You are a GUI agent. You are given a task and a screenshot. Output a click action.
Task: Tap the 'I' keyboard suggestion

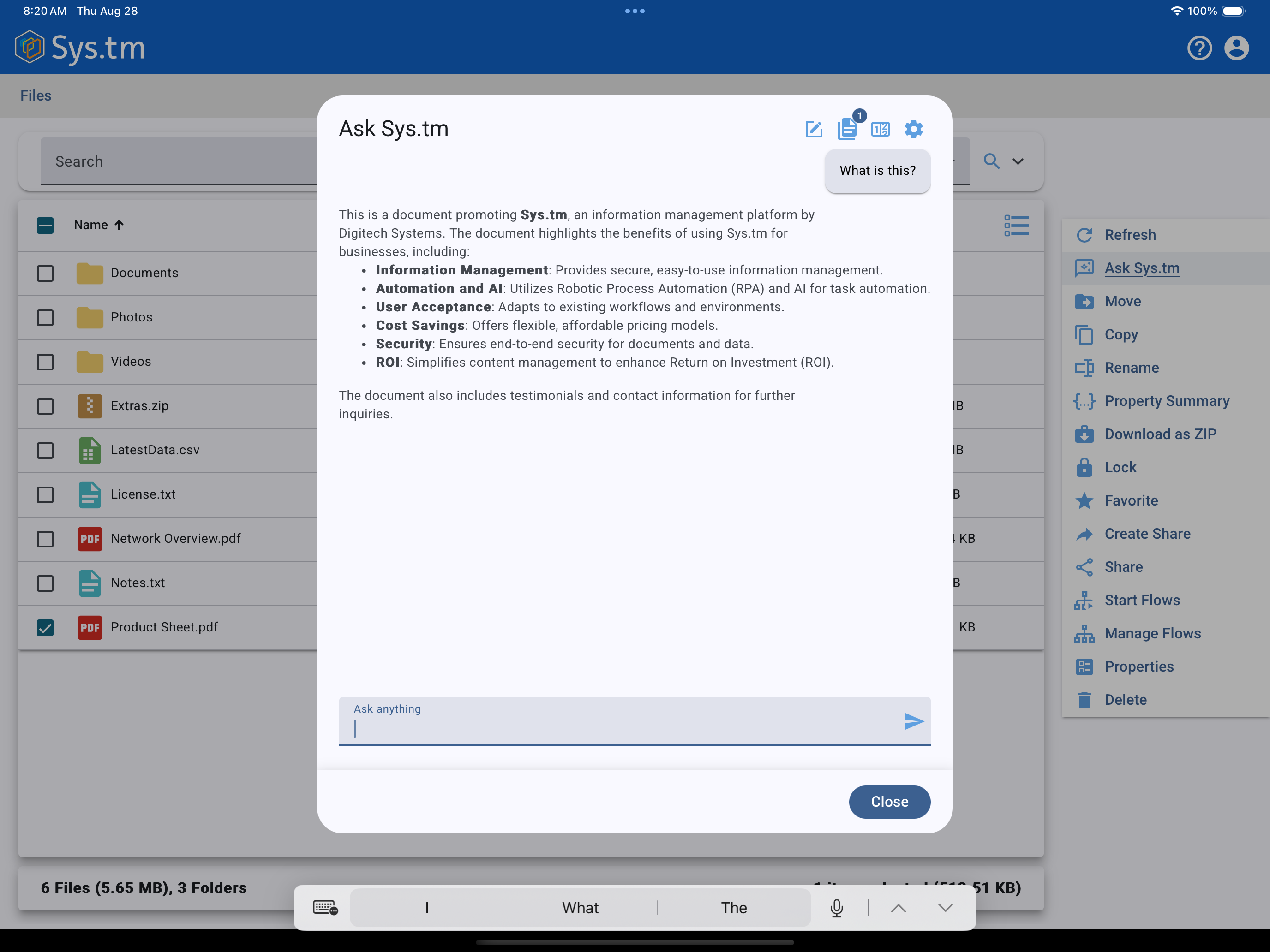click(426, 908)
